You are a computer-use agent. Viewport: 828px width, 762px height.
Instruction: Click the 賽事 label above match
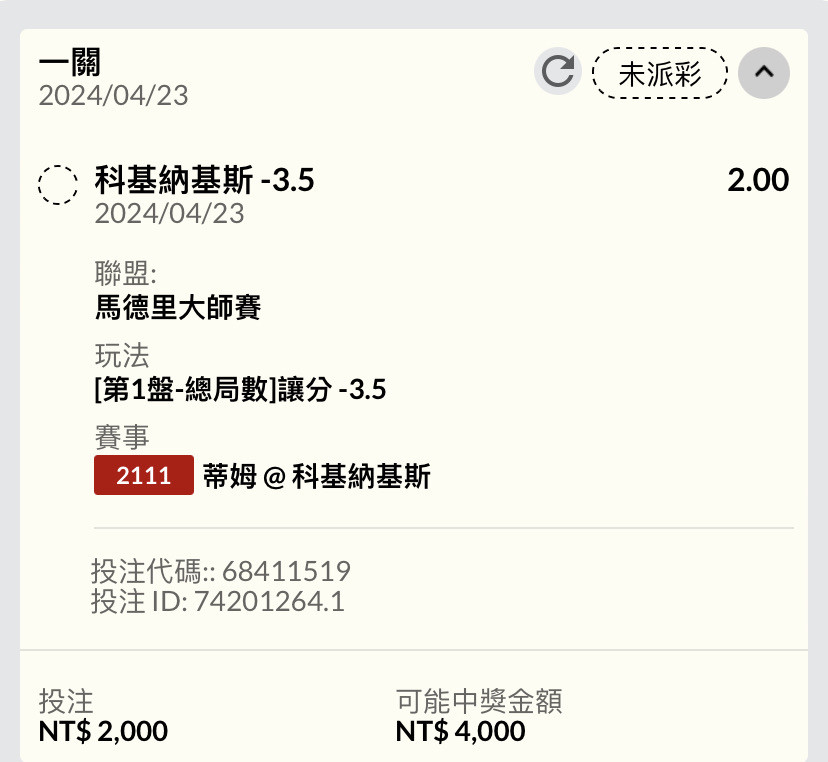[122, 437]
